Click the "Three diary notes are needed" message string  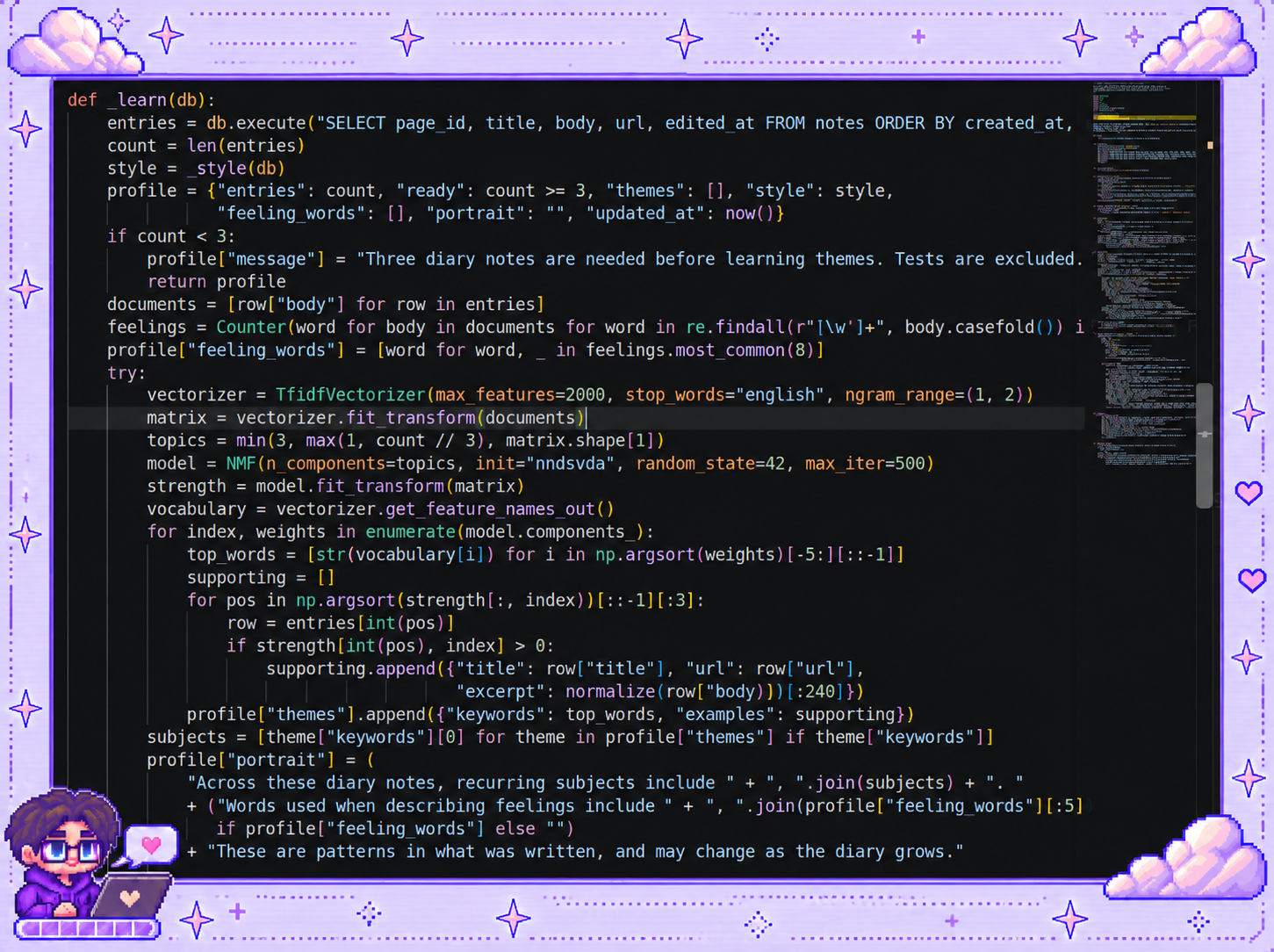720,259
